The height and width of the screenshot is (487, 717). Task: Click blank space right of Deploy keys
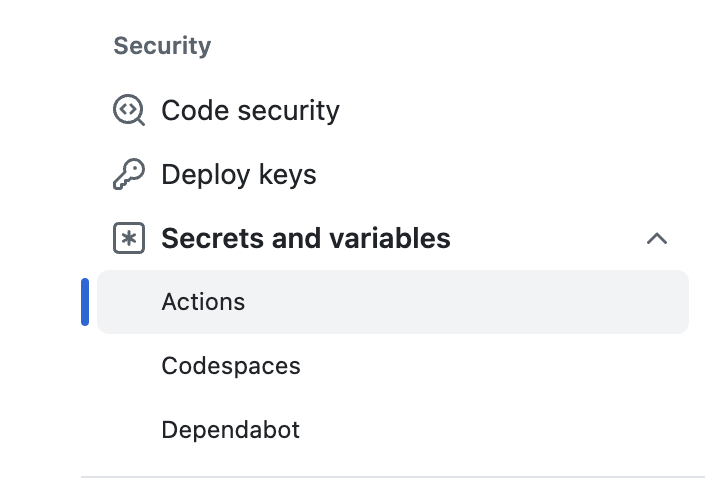[x=503, y=174]
